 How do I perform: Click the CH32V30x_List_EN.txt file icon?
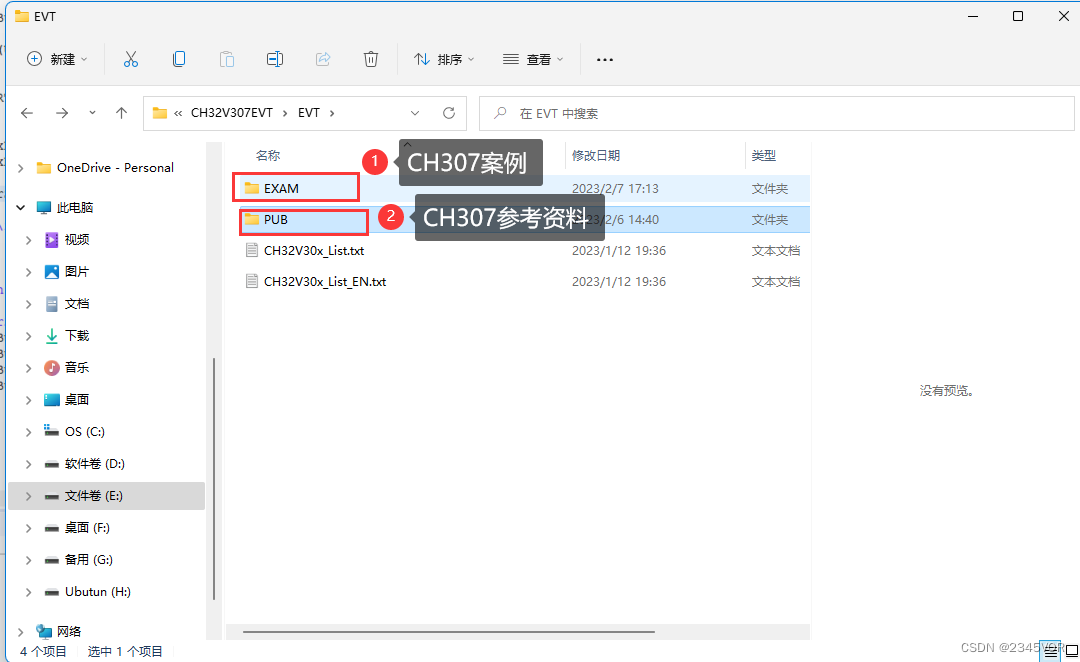pyautogui.click(x=251, y=281)
